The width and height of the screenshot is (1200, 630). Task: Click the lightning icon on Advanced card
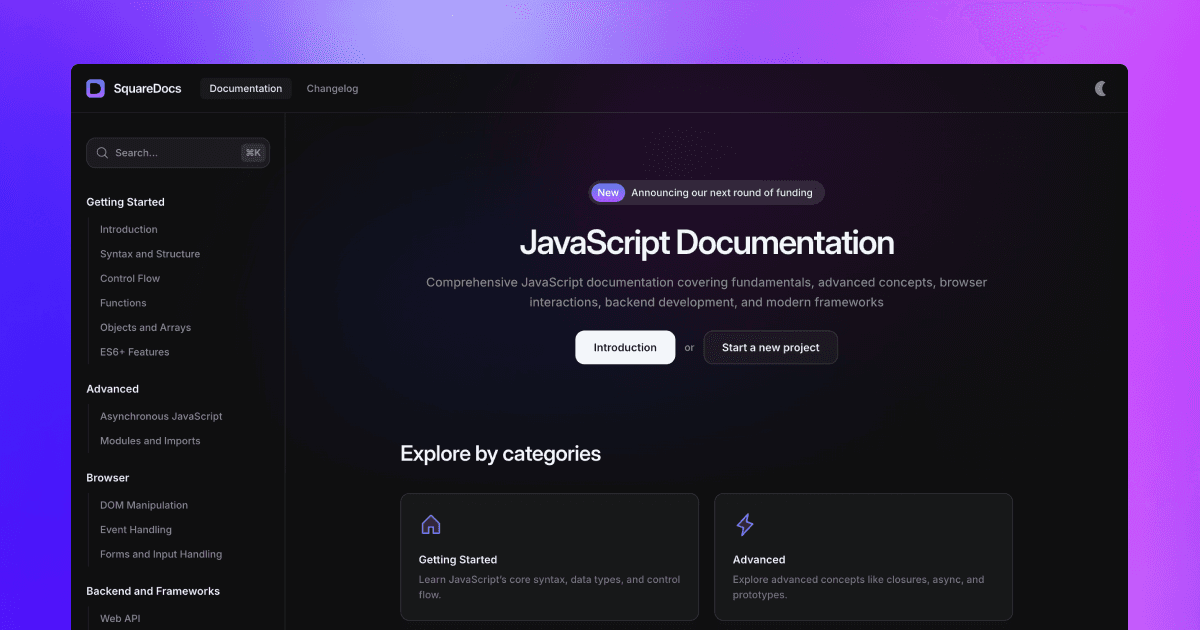pyautogui.click(x=744, y=523)
